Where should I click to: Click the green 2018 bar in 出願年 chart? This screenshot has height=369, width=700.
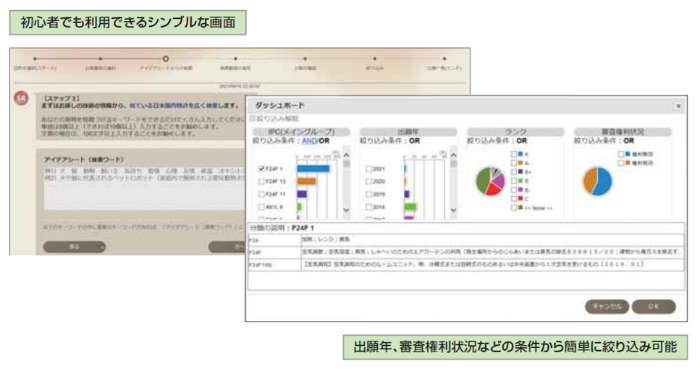[410, 207]
